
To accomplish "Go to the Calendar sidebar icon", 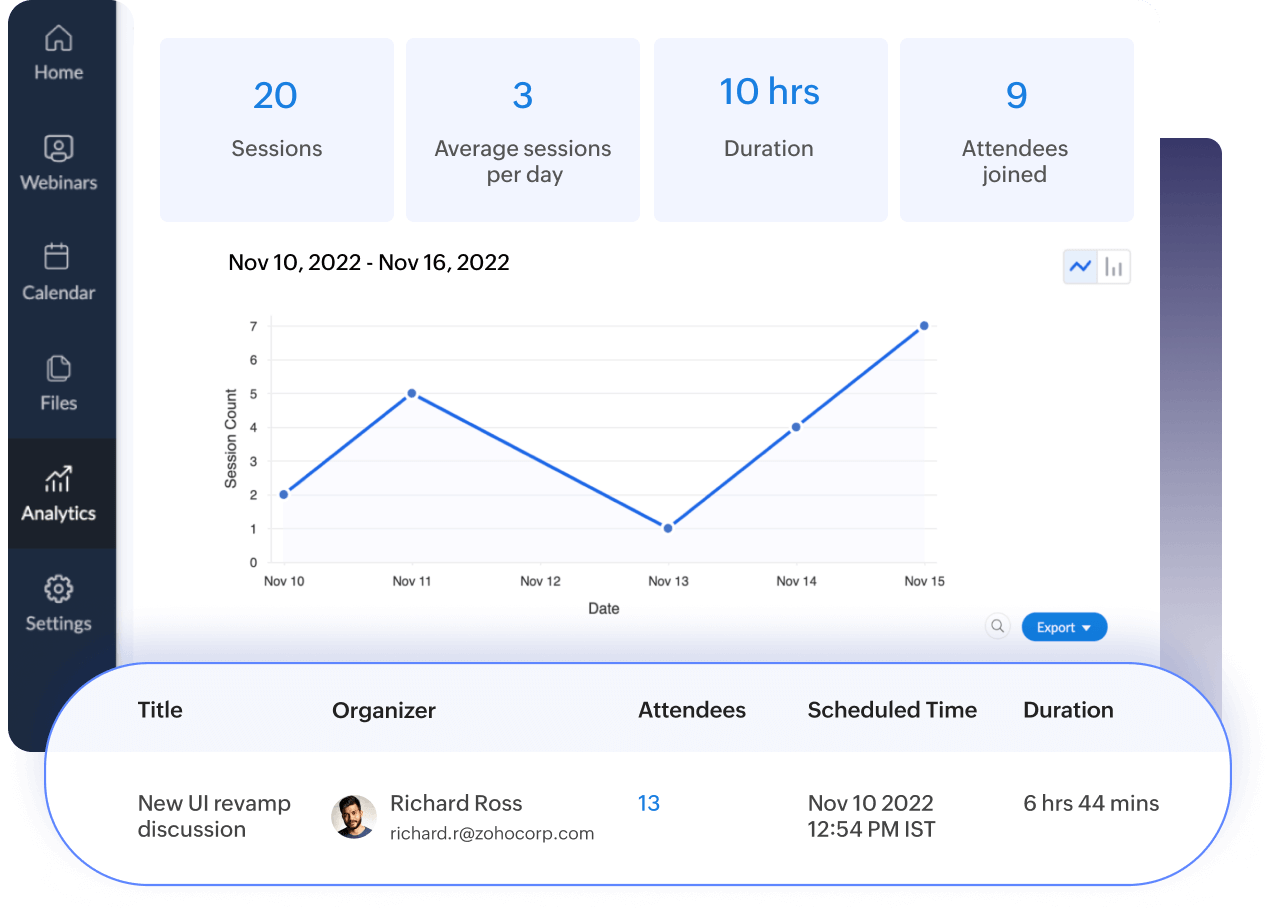I will 58,257.
